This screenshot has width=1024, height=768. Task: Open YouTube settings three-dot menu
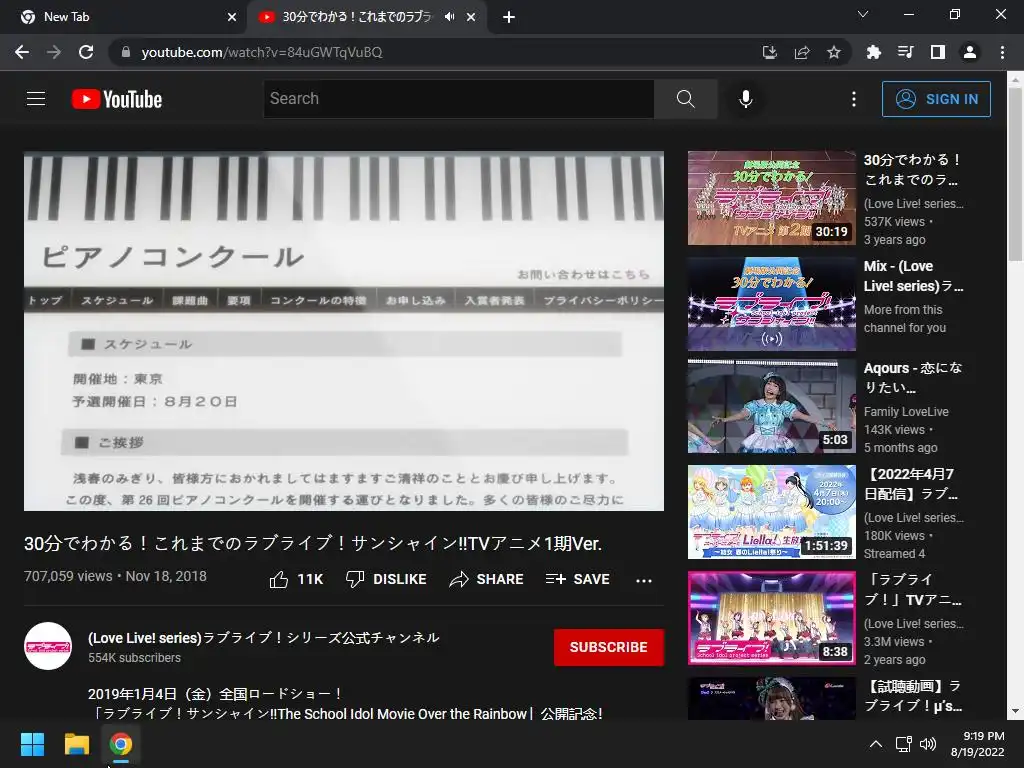[x=854, y=99]
